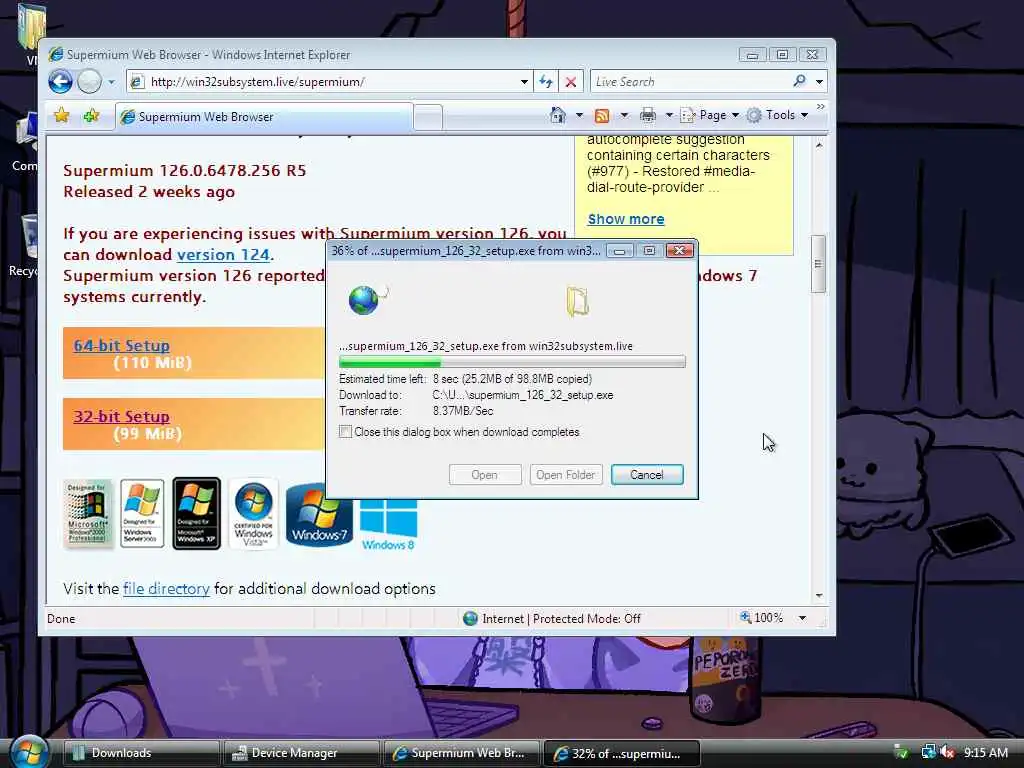Click the 100% zoom level button

point(761,618)
